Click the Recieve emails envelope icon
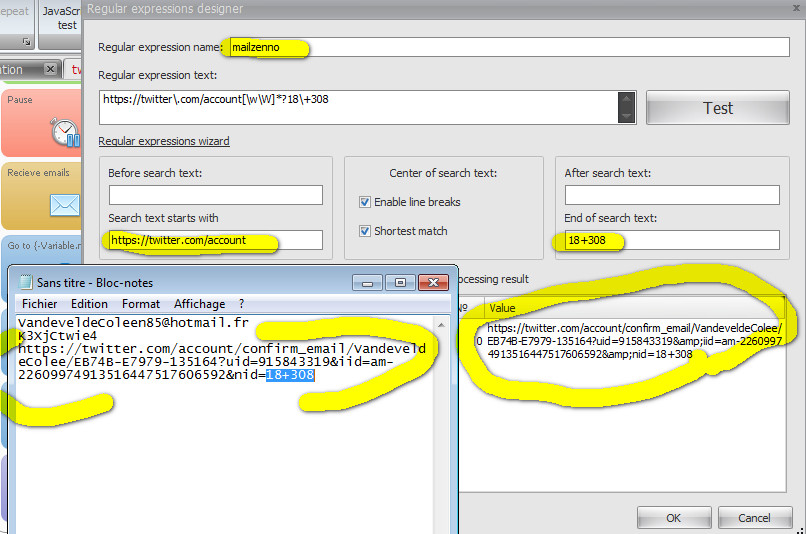Screen dimensions: 806x534 click(x=65, y=205)
